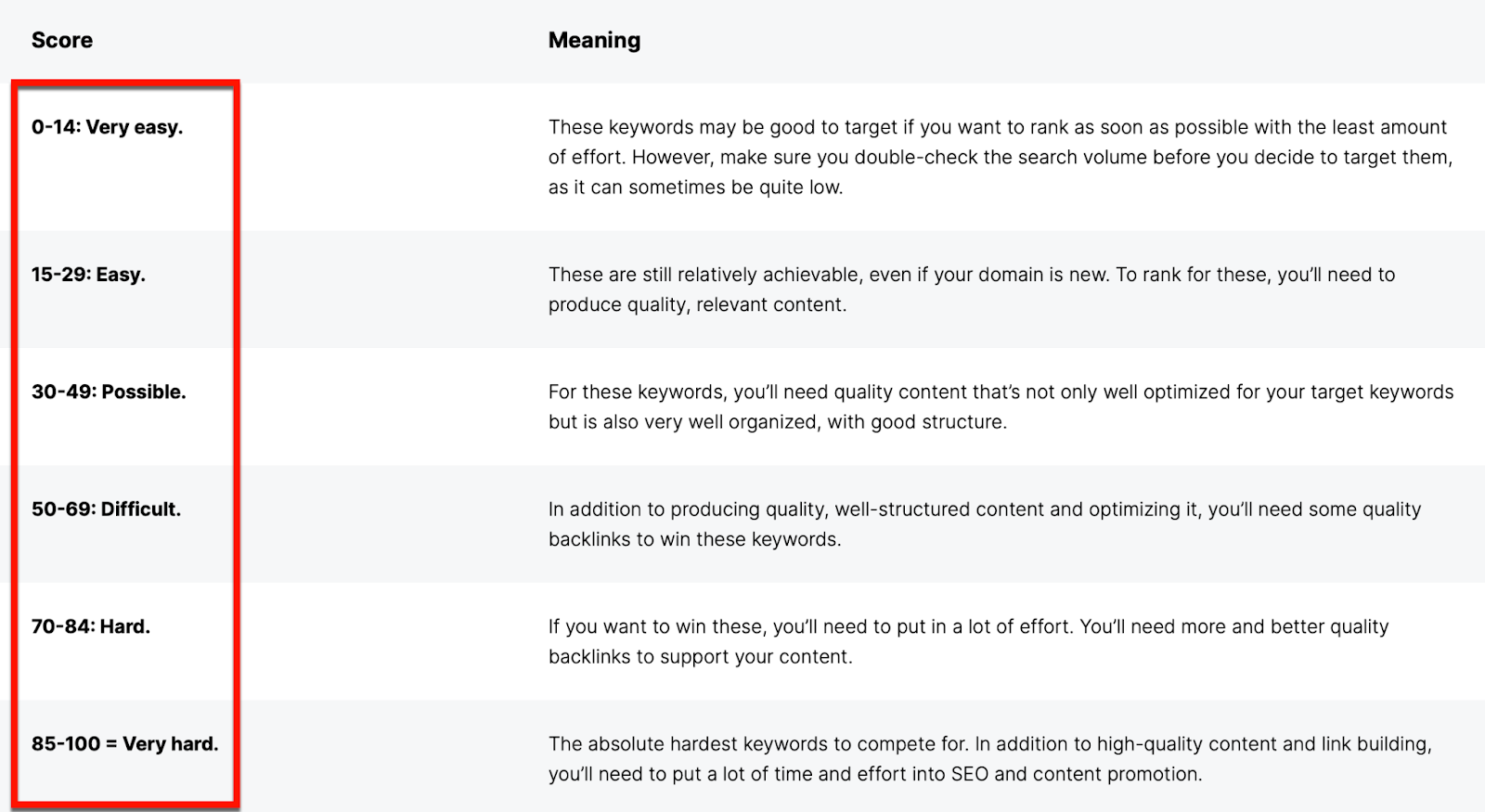Select the Difficult keywords meaning text
This screenshot has height=812, width=1485.
(984, 523)
